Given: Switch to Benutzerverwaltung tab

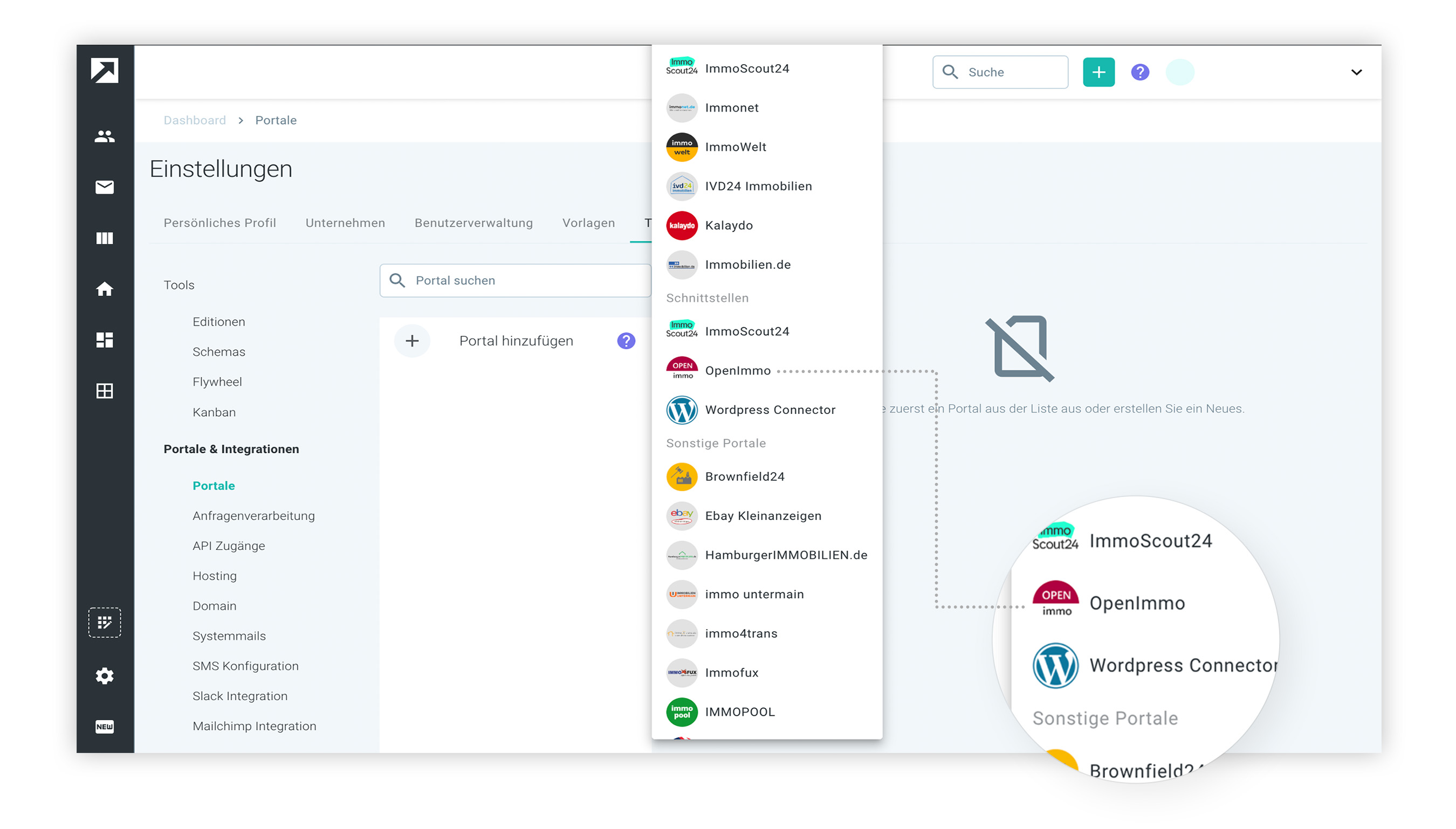Looking at the screenshot, I should [473, 223].
